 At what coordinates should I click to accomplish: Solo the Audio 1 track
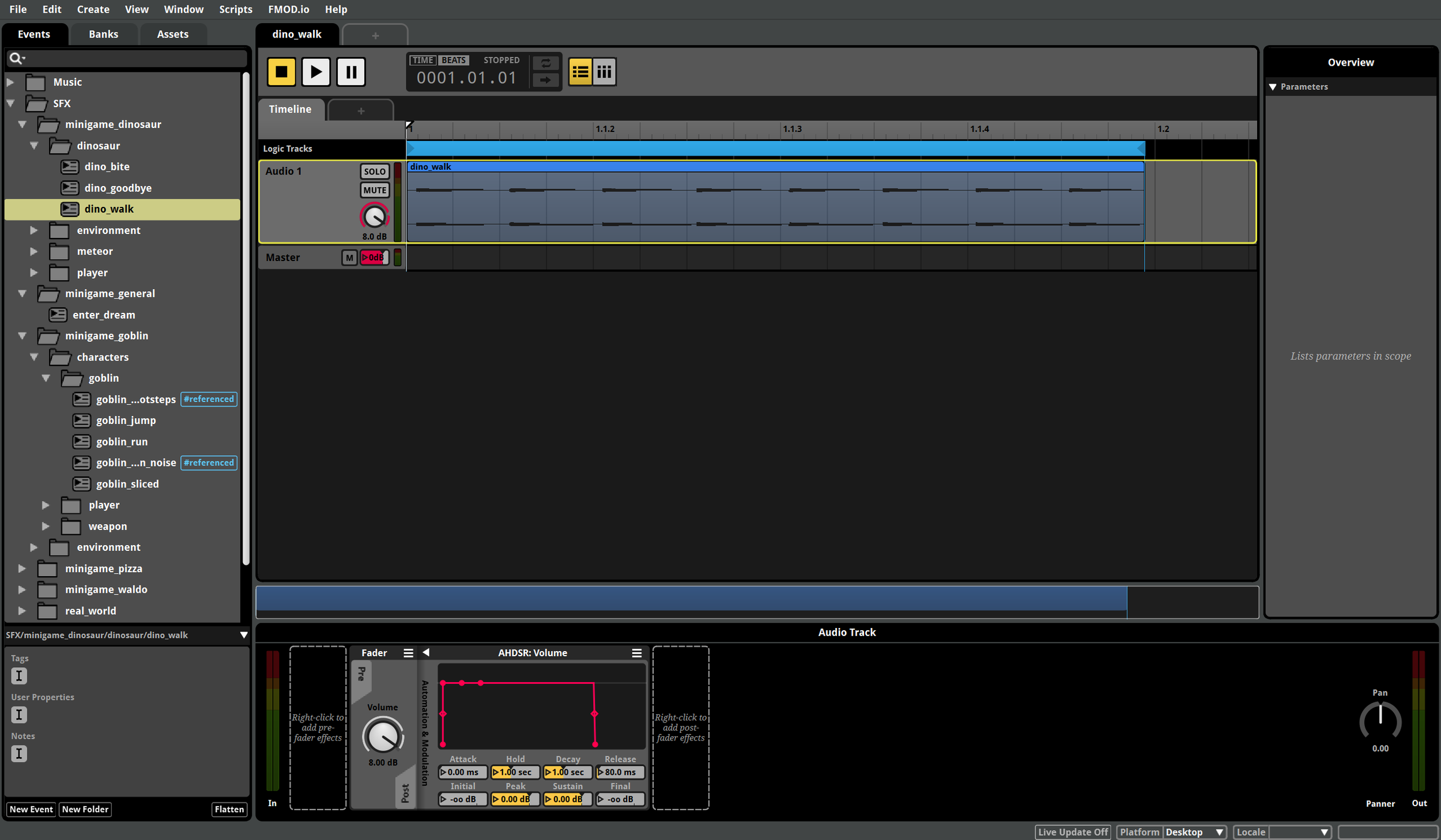(x=374, y=171)
